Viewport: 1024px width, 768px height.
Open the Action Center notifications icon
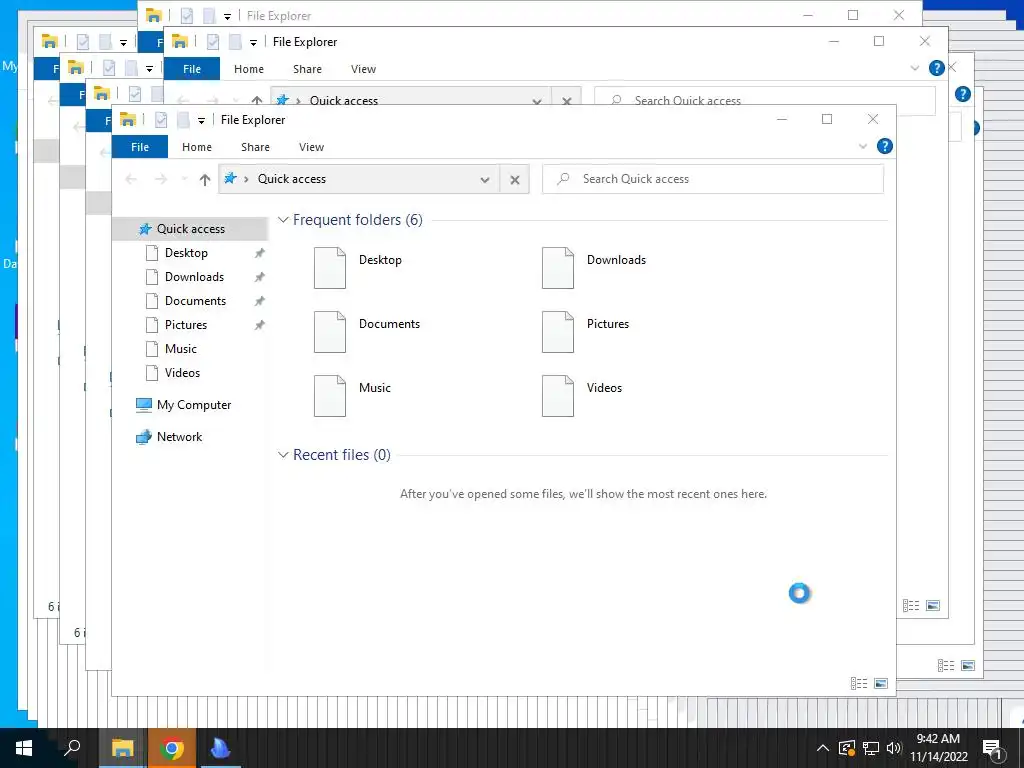click(x=991, y=749)
